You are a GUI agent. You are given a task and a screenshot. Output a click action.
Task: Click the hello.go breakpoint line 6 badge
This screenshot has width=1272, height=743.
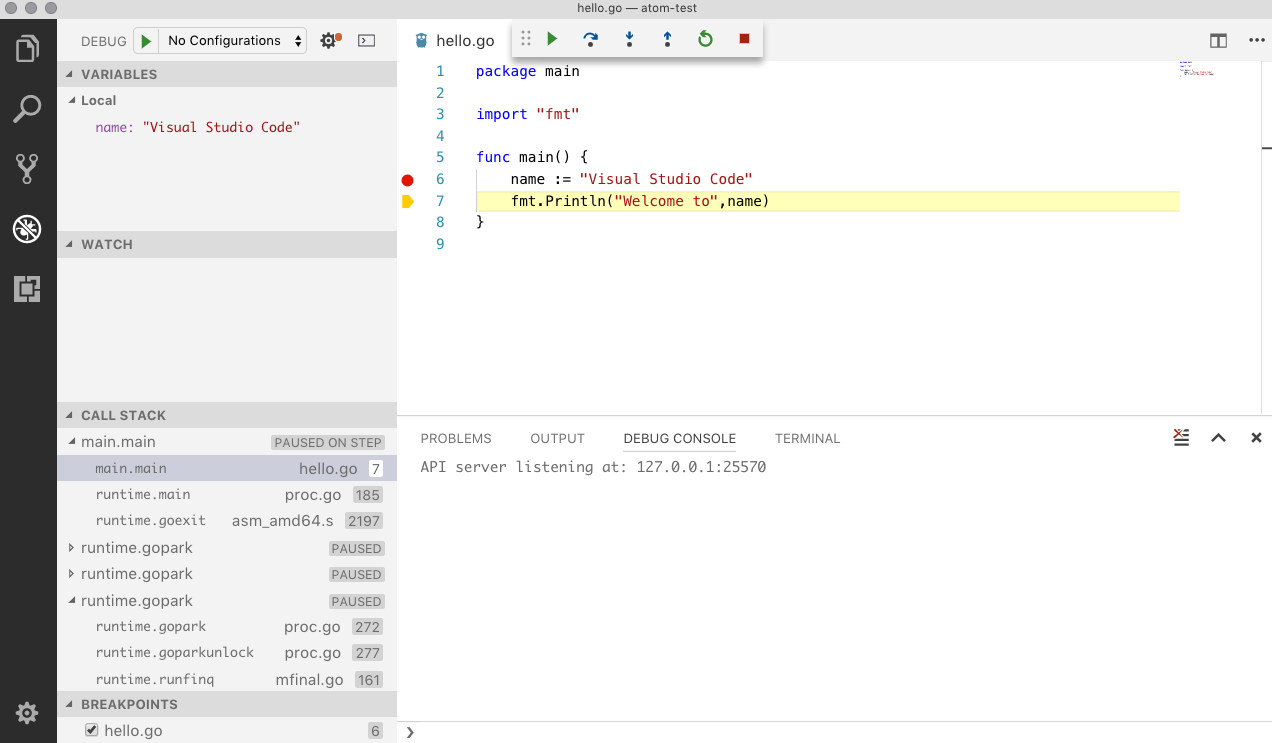click(x=376, y=731)
